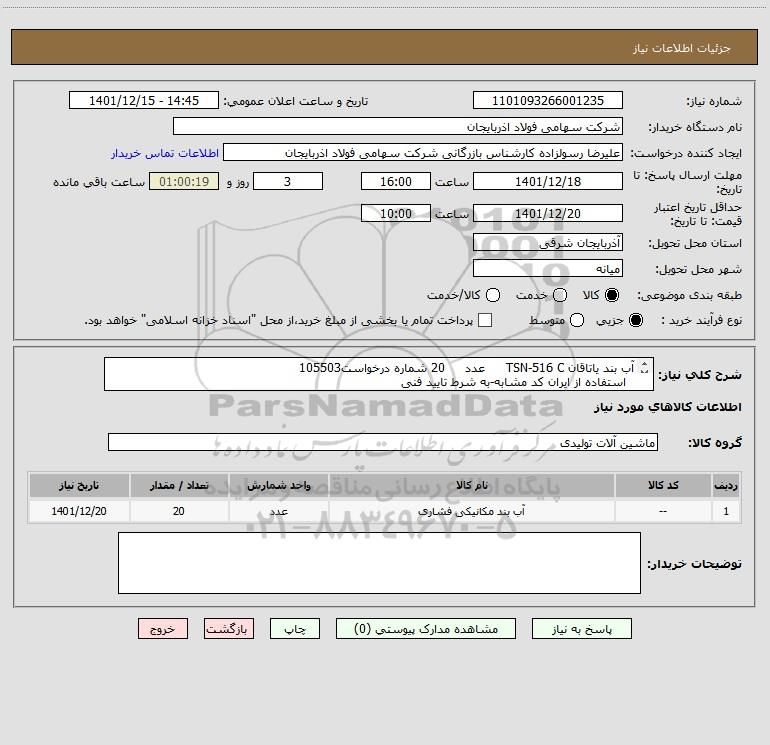Viewport: 770px width, 745px height.
Task: Click the price validity date 1401/12/20
Action: 548,213
